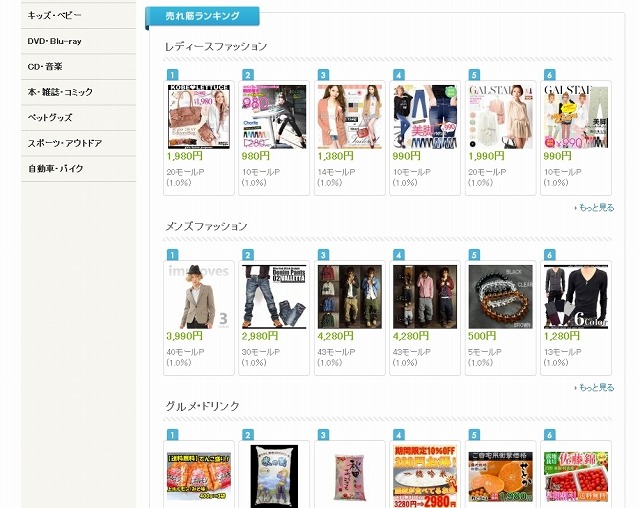Screen dimensions: 640x508
Task: Go to 本・雑誌・コミック category
Action: pos(78,92)
